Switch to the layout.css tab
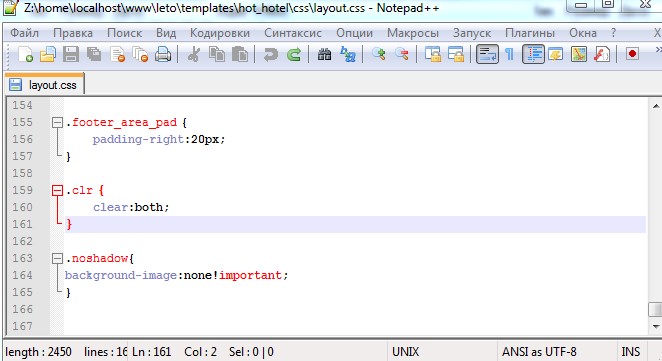662x361 pixels. tap(44, 85)
